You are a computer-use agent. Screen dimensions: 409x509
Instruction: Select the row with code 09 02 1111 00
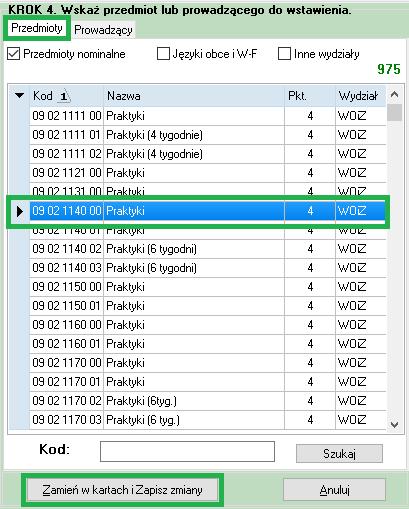tap(208, 116)
